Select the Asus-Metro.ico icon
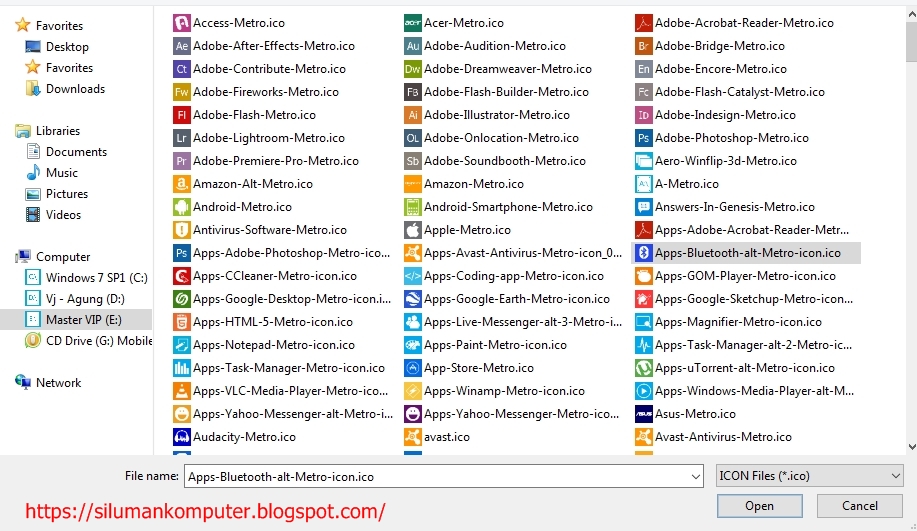 (643, 414)
